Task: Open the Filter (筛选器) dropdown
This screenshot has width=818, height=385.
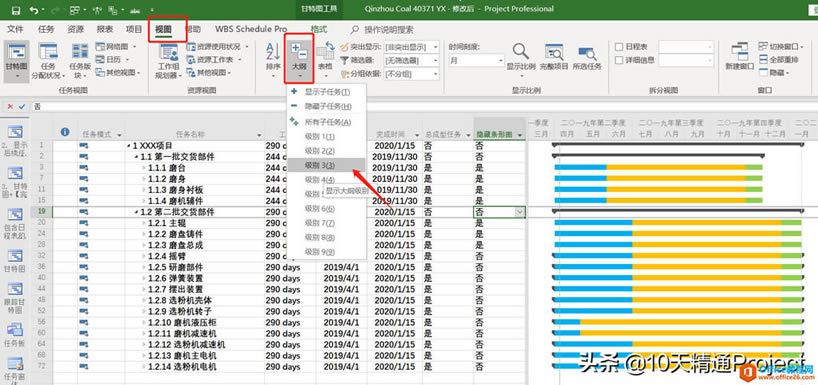Action: 412,61
